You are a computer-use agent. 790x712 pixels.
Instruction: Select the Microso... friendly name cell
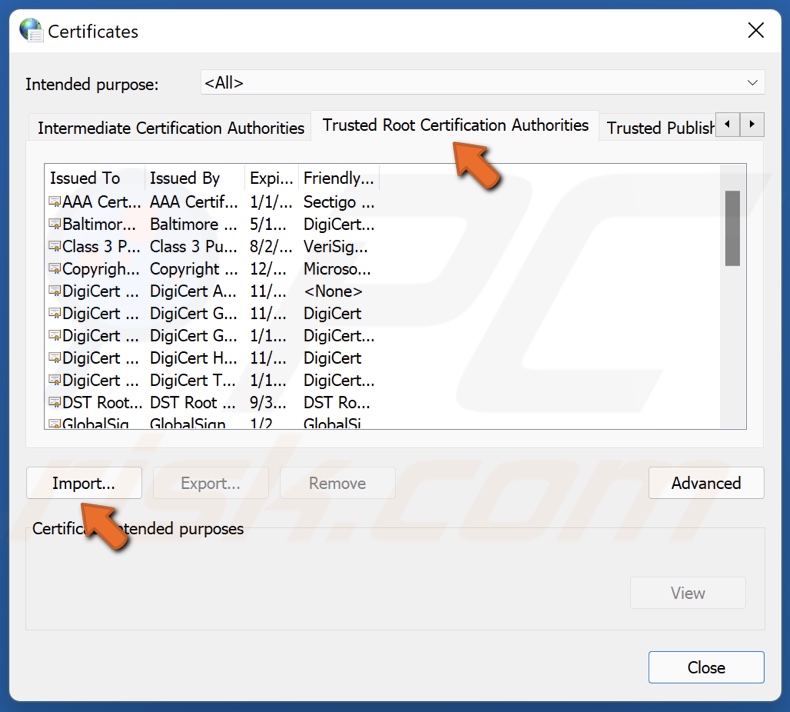[337, 269]
